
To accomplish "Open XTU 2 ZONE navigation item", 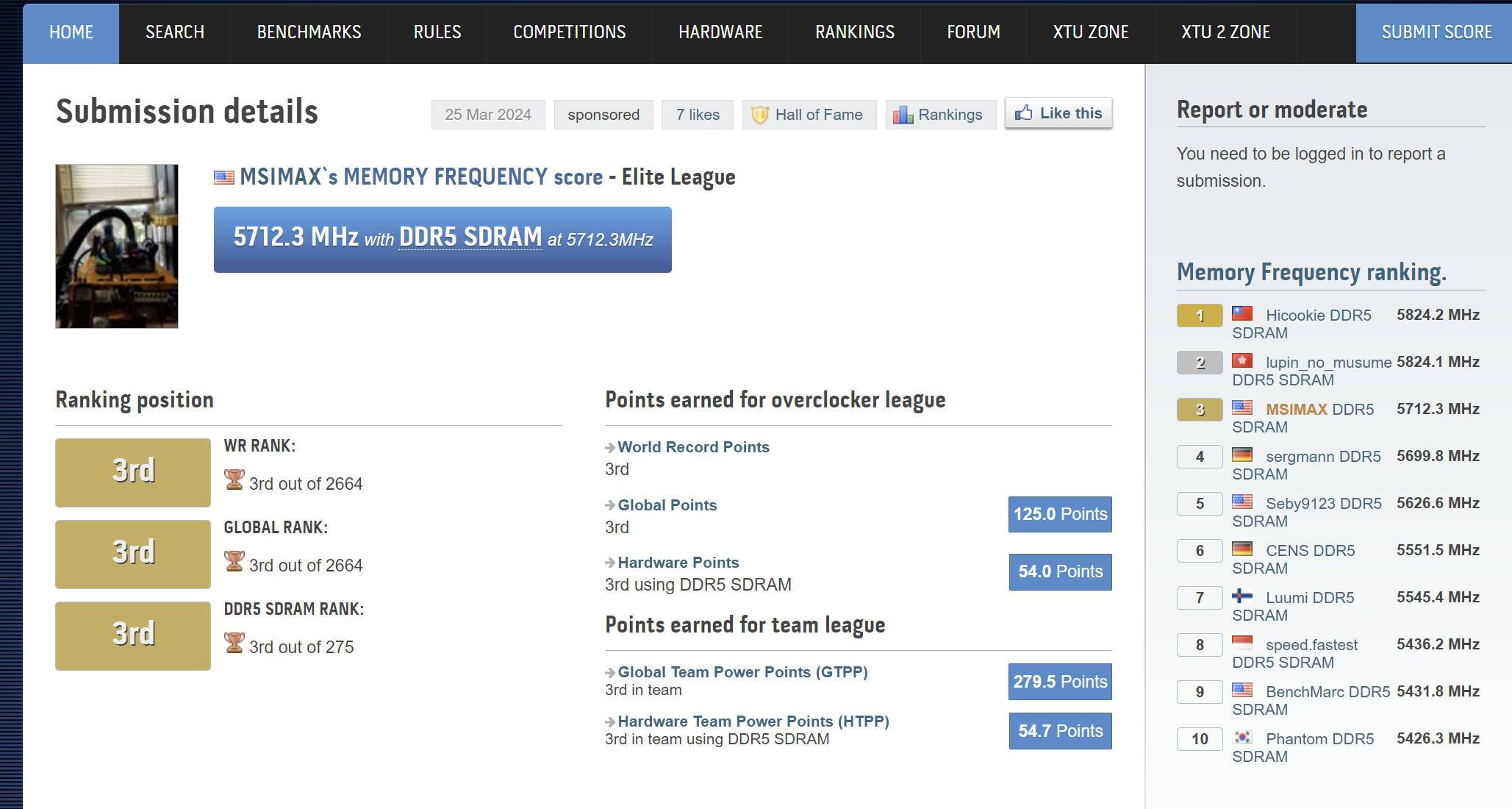I will [1225, 32].
